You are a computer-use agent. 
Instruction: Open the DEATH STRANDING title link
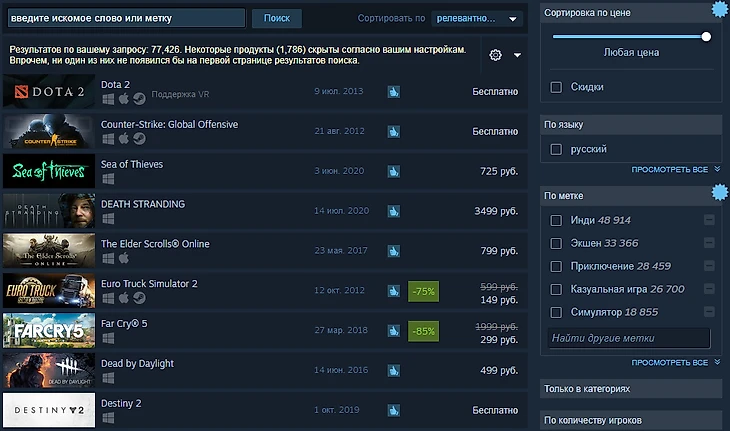[x=143, y=204]
